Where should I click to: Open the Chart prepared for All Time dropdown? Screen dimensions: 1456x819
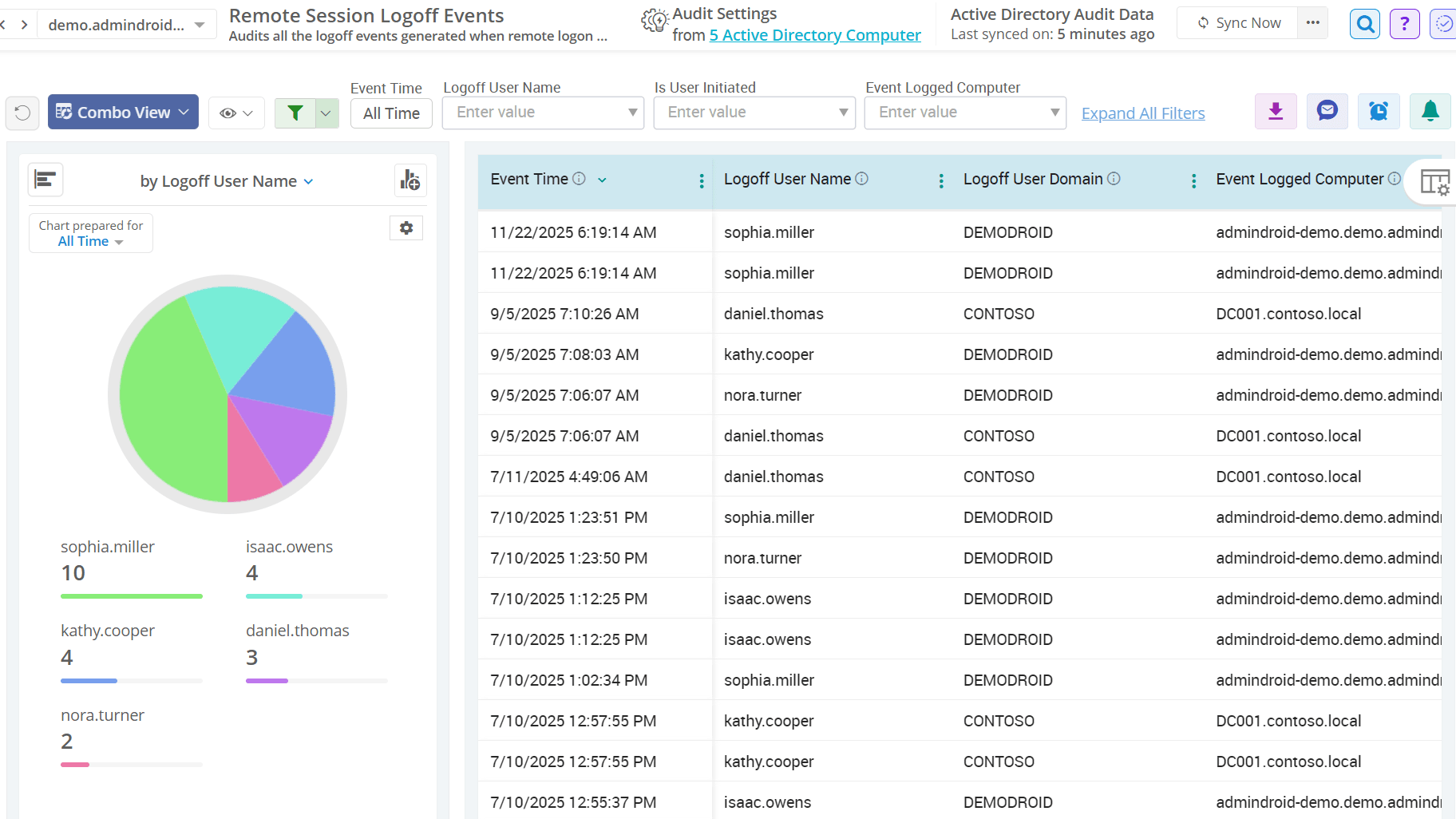(x=91, y=233)
